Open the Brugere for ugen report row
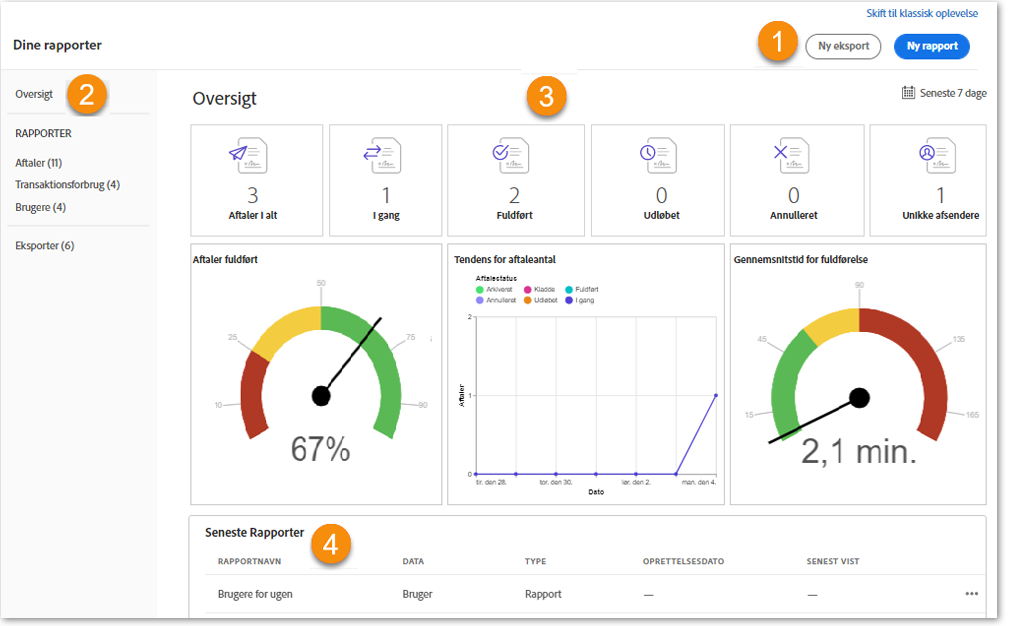1012x626 pixels. [255, 594]
